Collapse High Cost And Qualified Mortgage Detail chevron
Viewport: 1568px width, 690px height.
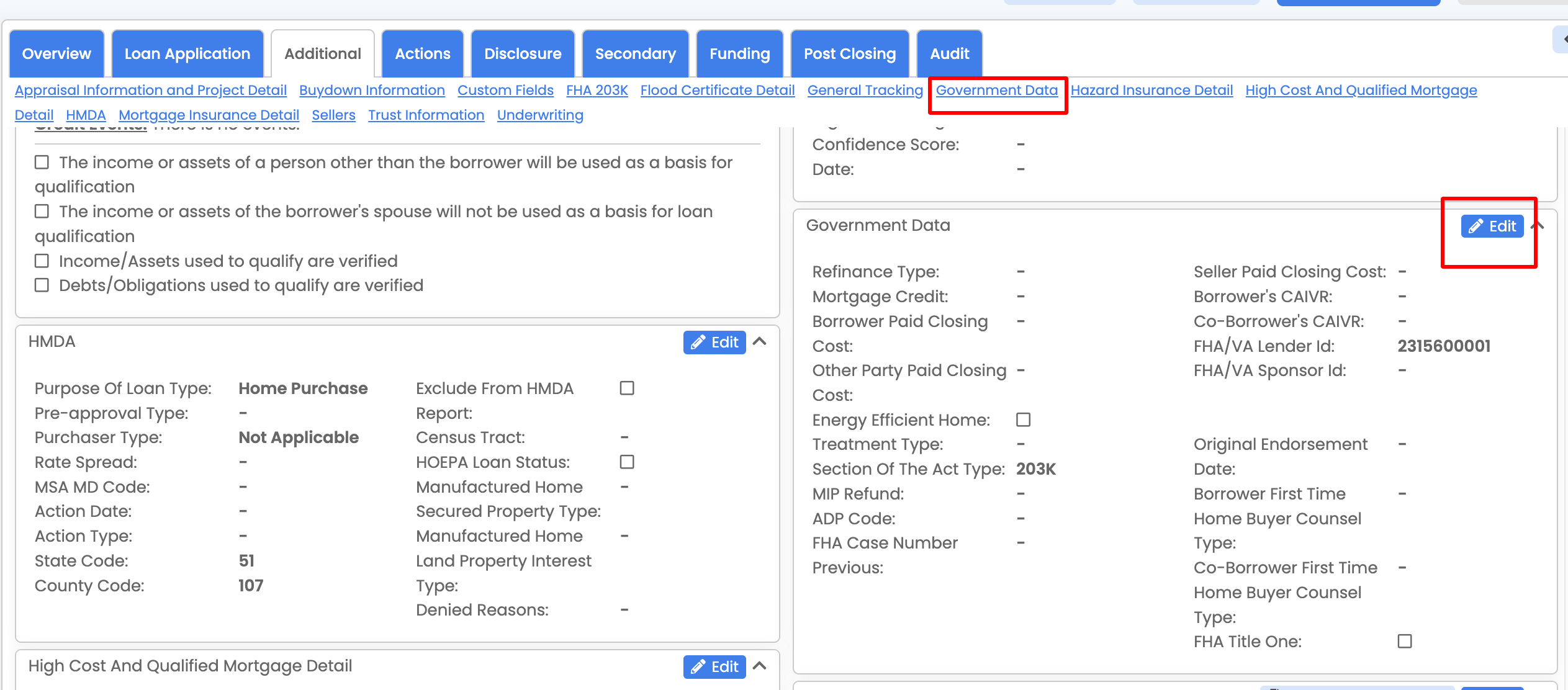760,666
